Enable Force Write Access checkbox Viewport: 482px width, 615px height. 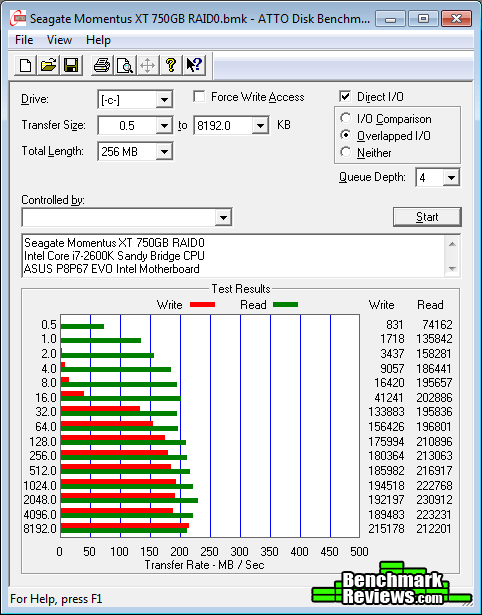199,96
